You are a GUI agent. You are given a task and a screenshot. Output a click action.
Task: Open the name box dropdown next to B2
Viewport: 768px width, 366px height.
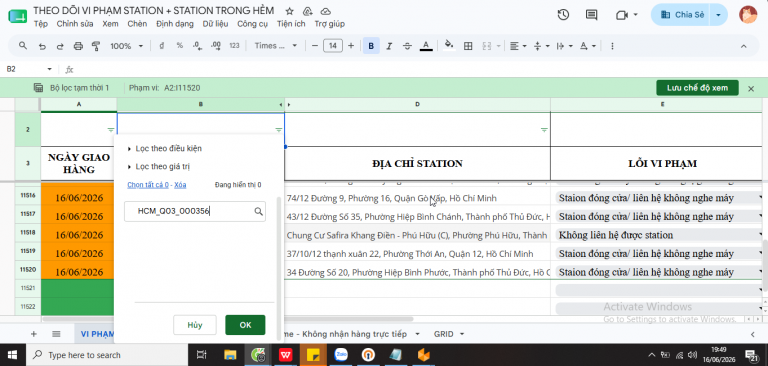tap(49, 70)
